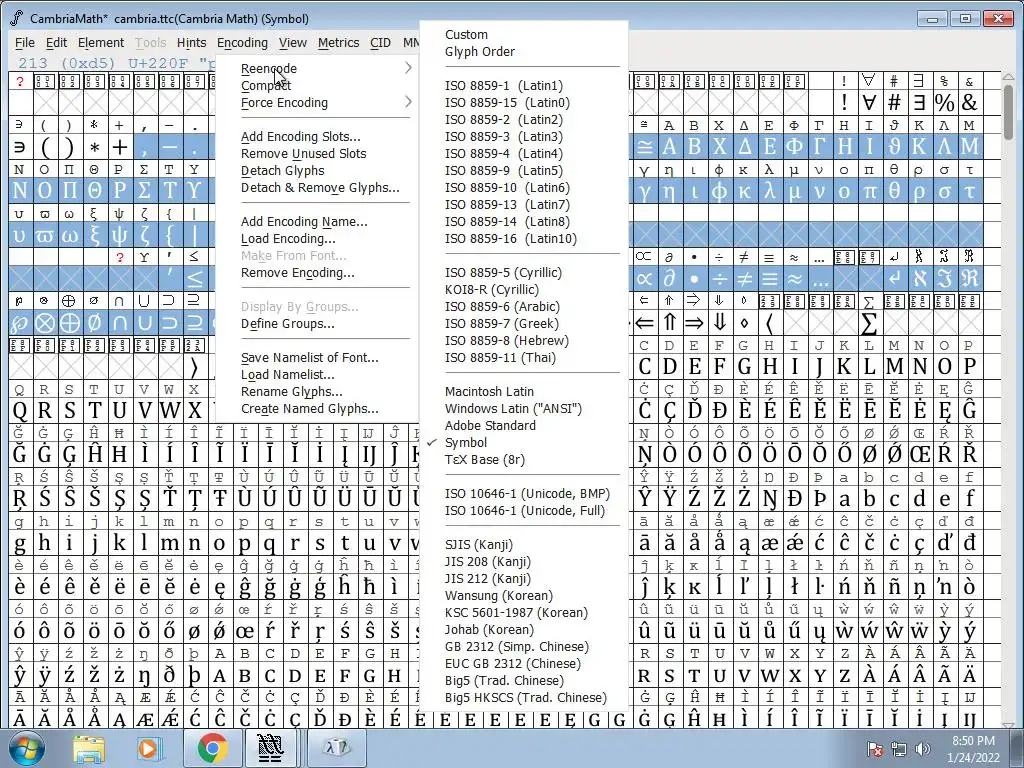
Task: Select the down double arrow glyph cell
Action: (719, 323)
